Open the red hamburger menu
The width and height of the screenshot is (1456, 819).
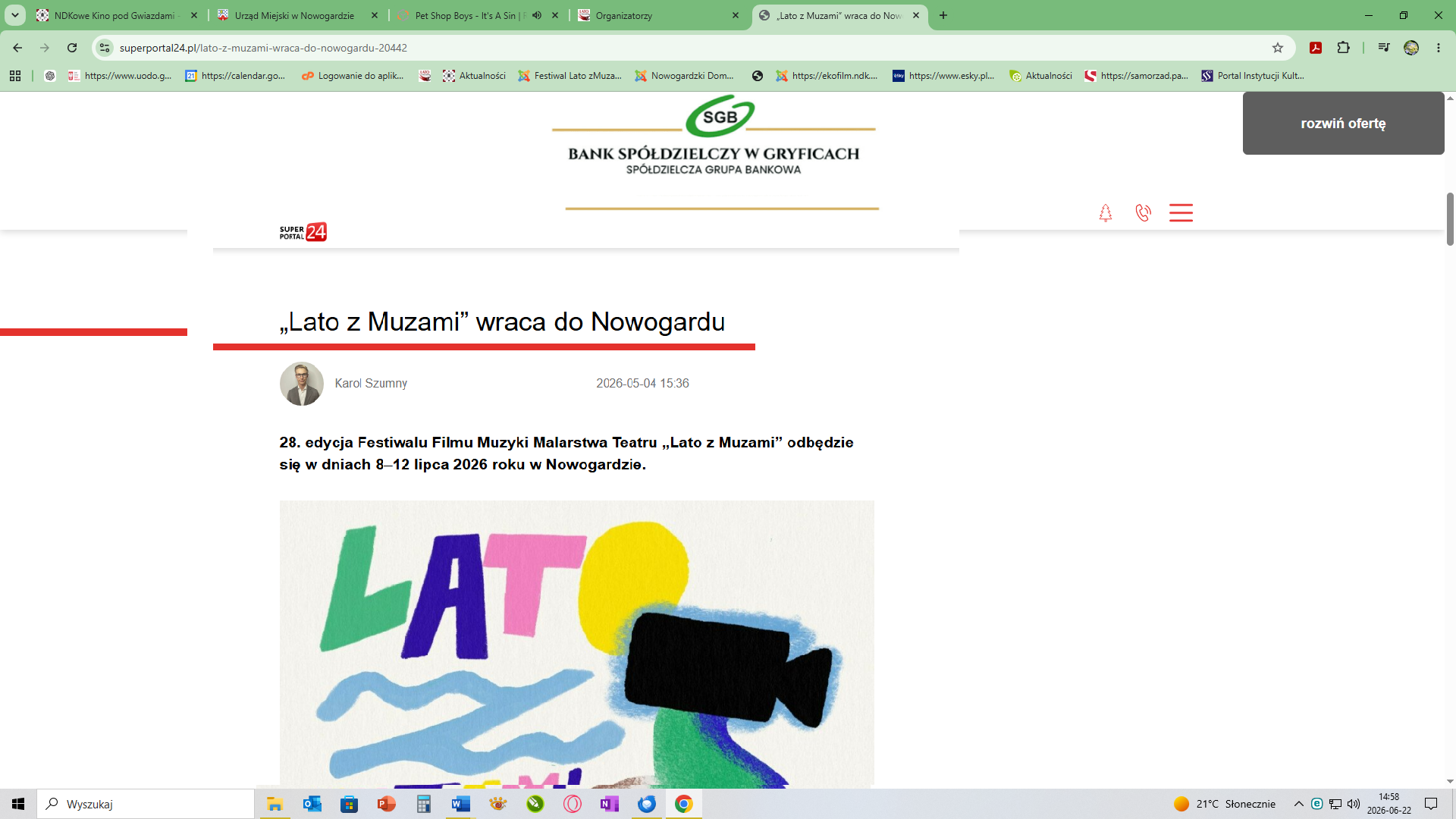coord(1181,213)
